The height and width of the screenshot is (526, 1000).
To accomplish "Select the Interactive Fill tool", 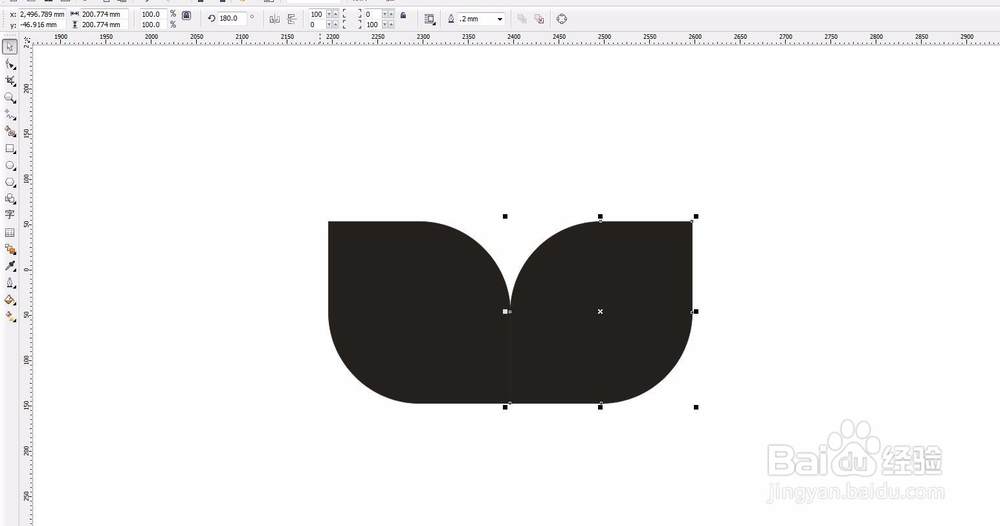I will coord(10,316).
